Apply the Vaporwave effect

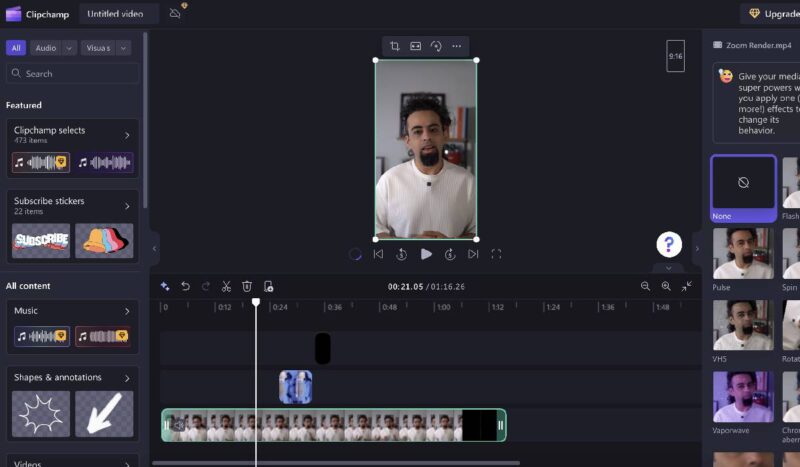[x=743, y=397]
